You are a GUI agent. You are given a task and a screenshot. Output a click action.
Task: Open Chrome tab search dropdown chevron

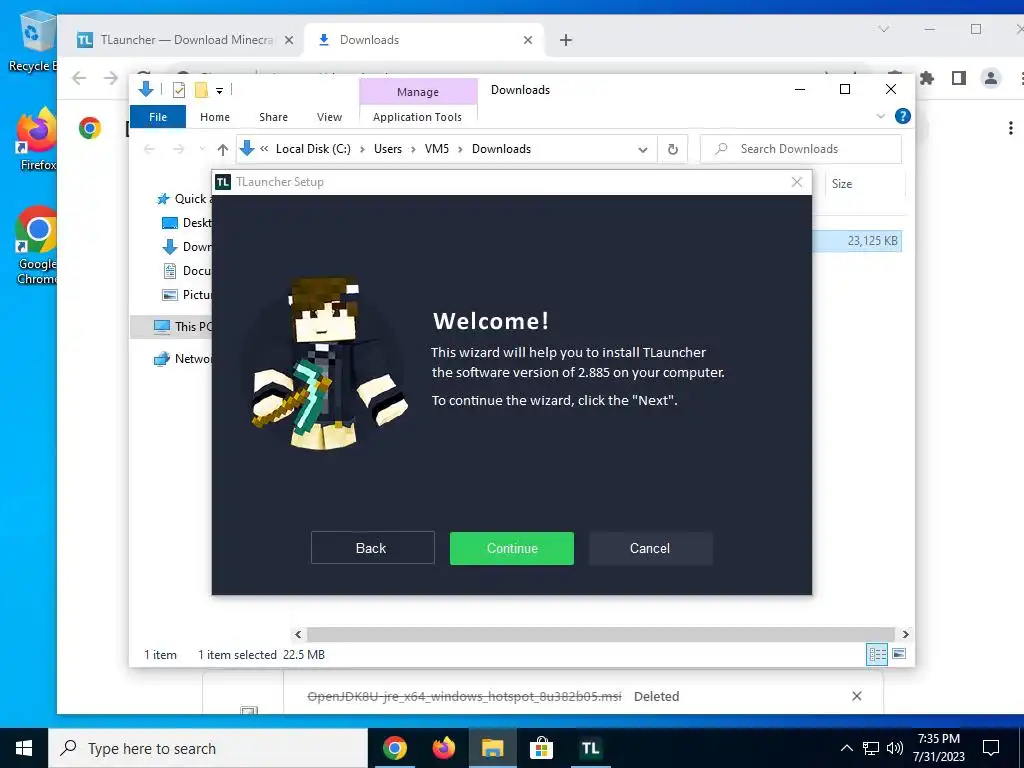[884, 29]
